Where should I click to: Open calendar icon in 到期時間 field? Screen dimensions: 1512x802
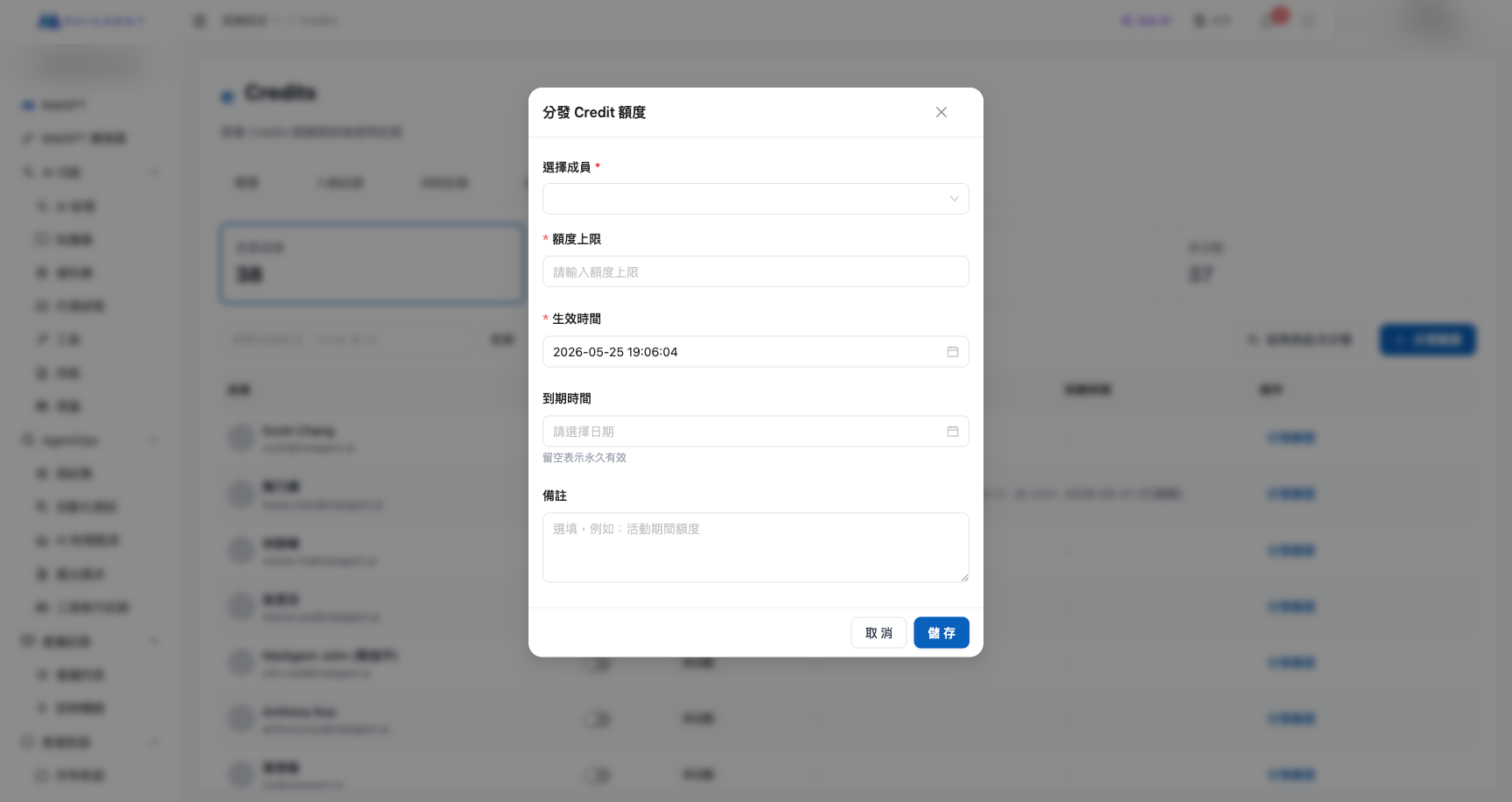[953, 432]
